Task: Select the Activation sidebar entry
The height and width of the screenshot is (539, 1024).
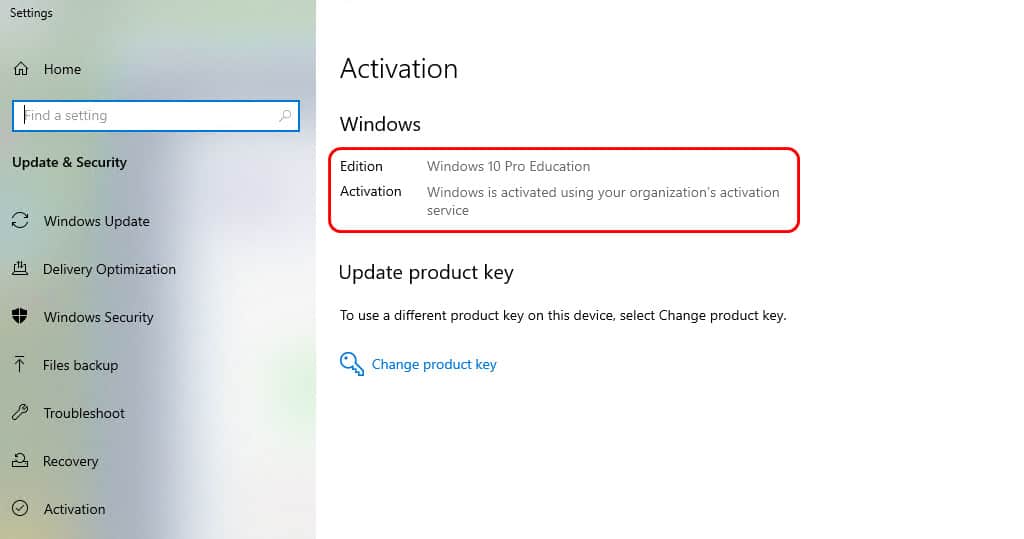Action: pyautogui.click(x=74, y=509)
